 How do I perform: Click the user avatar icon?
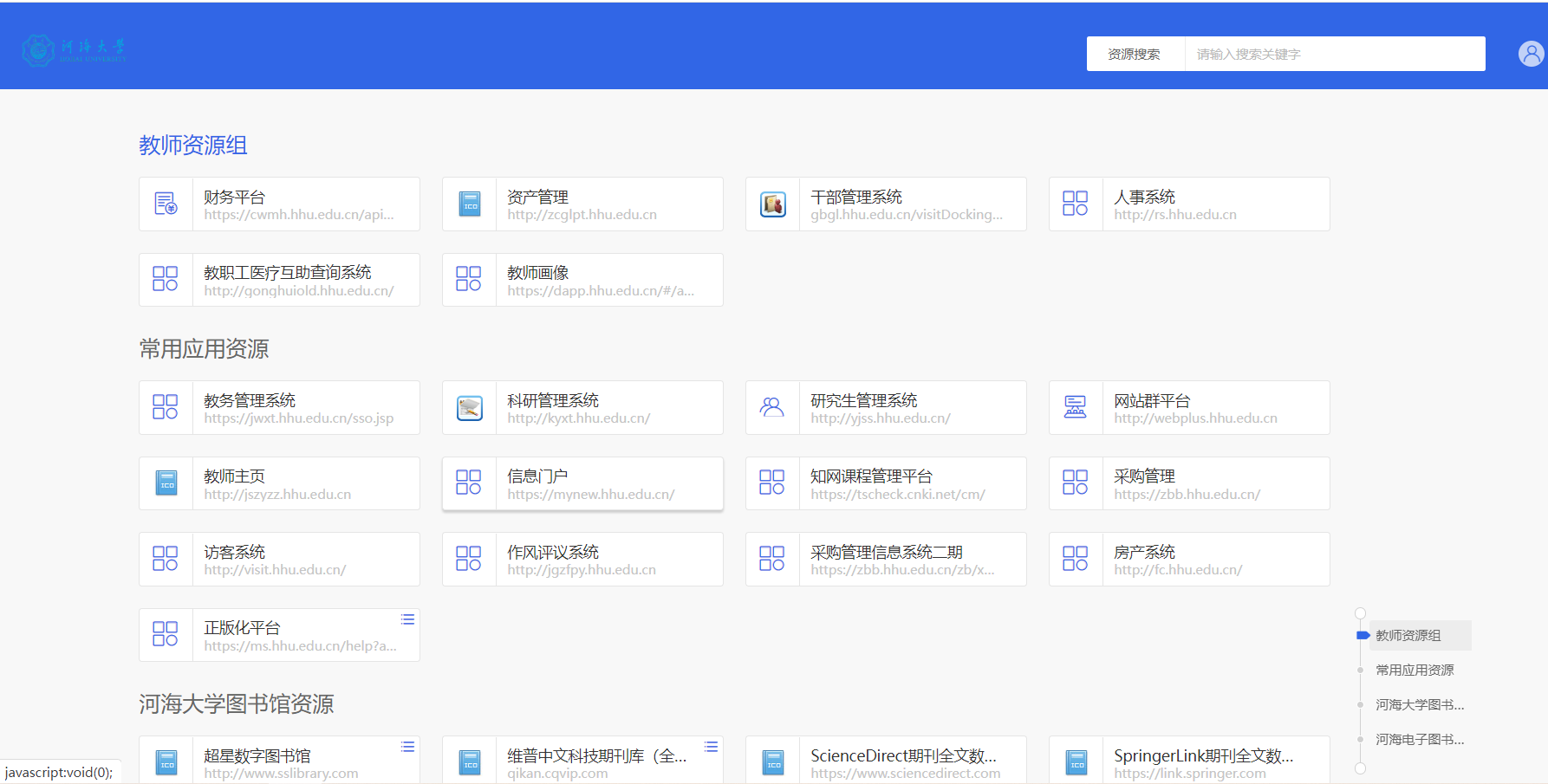(1531, 54)
